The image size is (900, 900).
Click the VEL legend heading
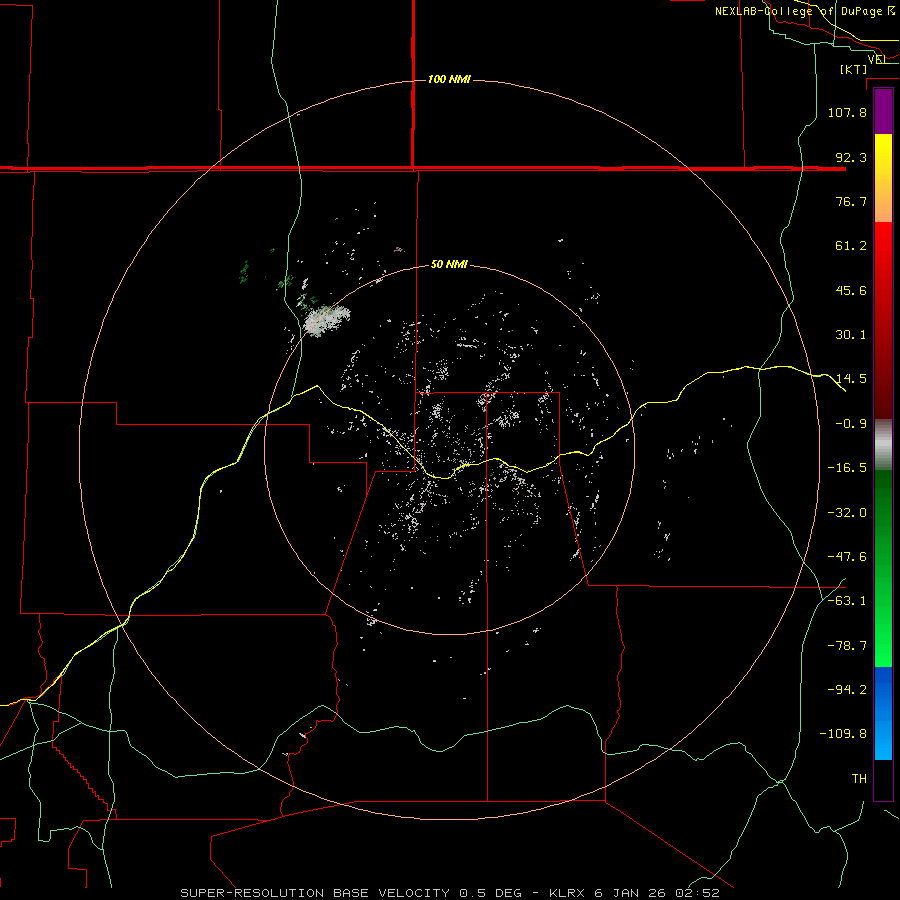coord(877,59)
